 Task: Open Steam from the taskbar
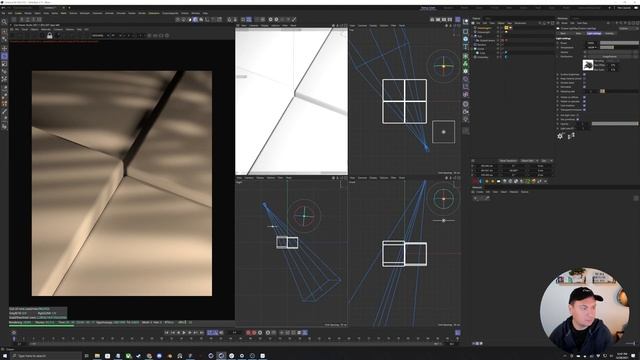(x=138, y=356)
